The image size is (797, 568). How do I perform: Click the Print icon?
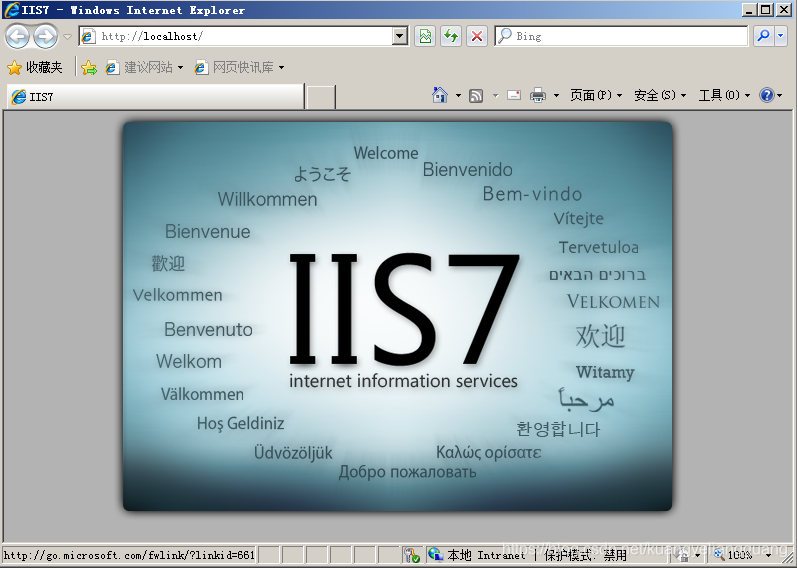tap(538, 95)
